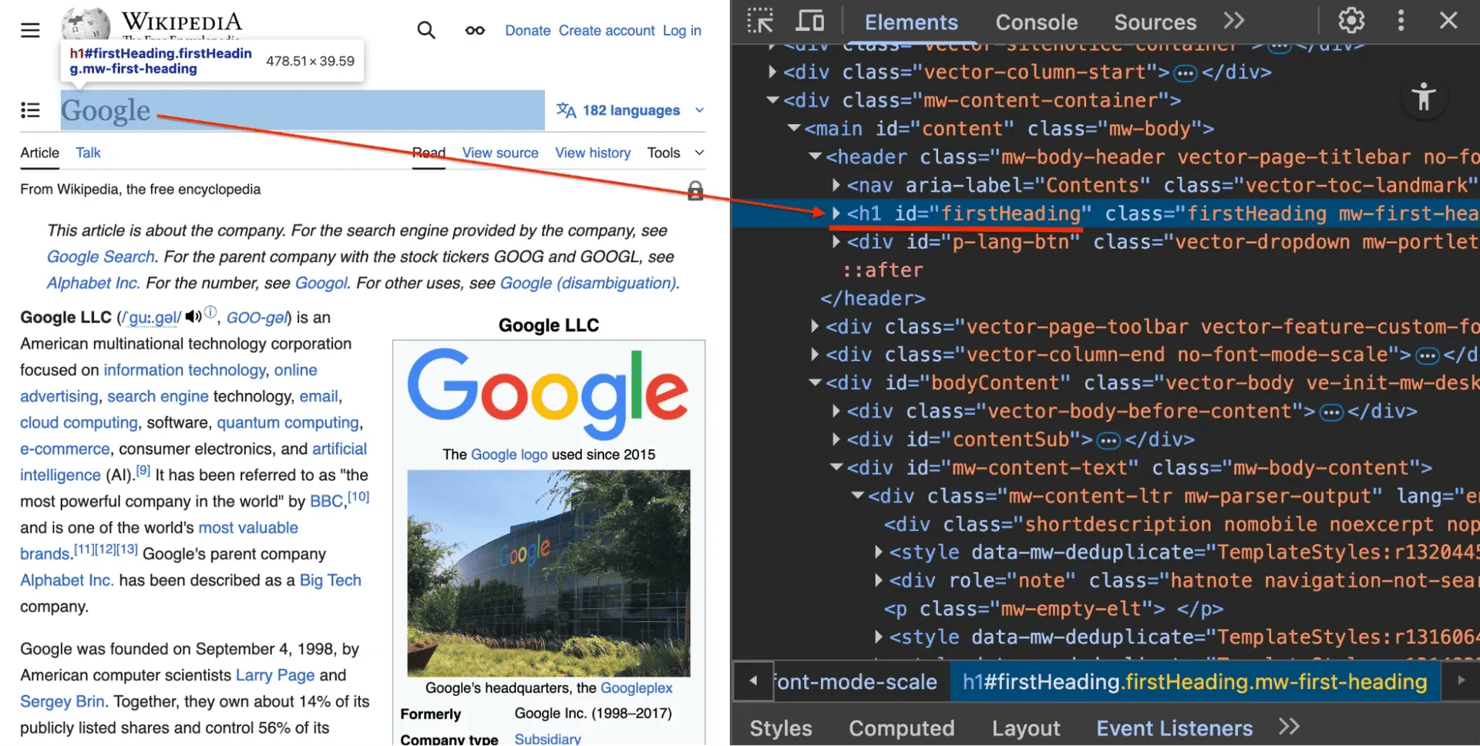The width and height of the screenshot is (1480, 746).
Task: Open the Talk tab
Action: pos(88,153)
